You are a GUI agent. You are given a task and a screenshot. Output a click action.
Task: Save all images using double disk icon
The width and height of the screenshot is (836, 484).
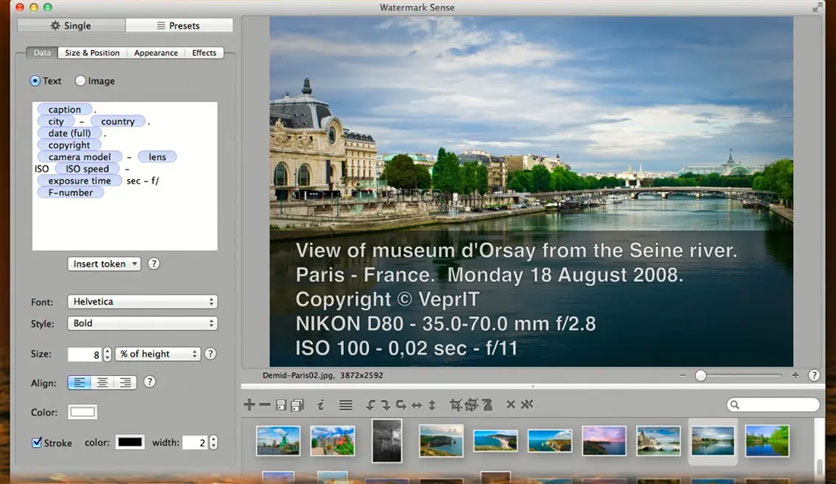tap(298, 405)
